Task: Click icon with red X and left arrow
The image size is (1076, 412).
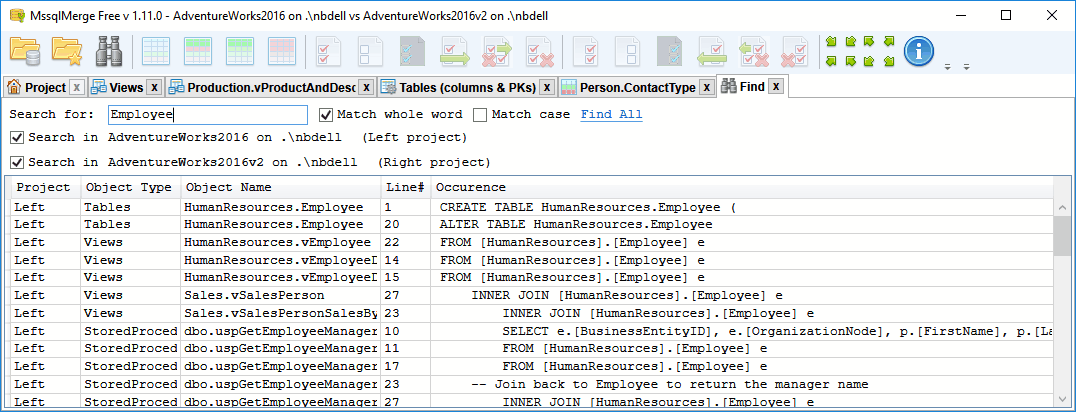Action: click(x=753, y=52)
